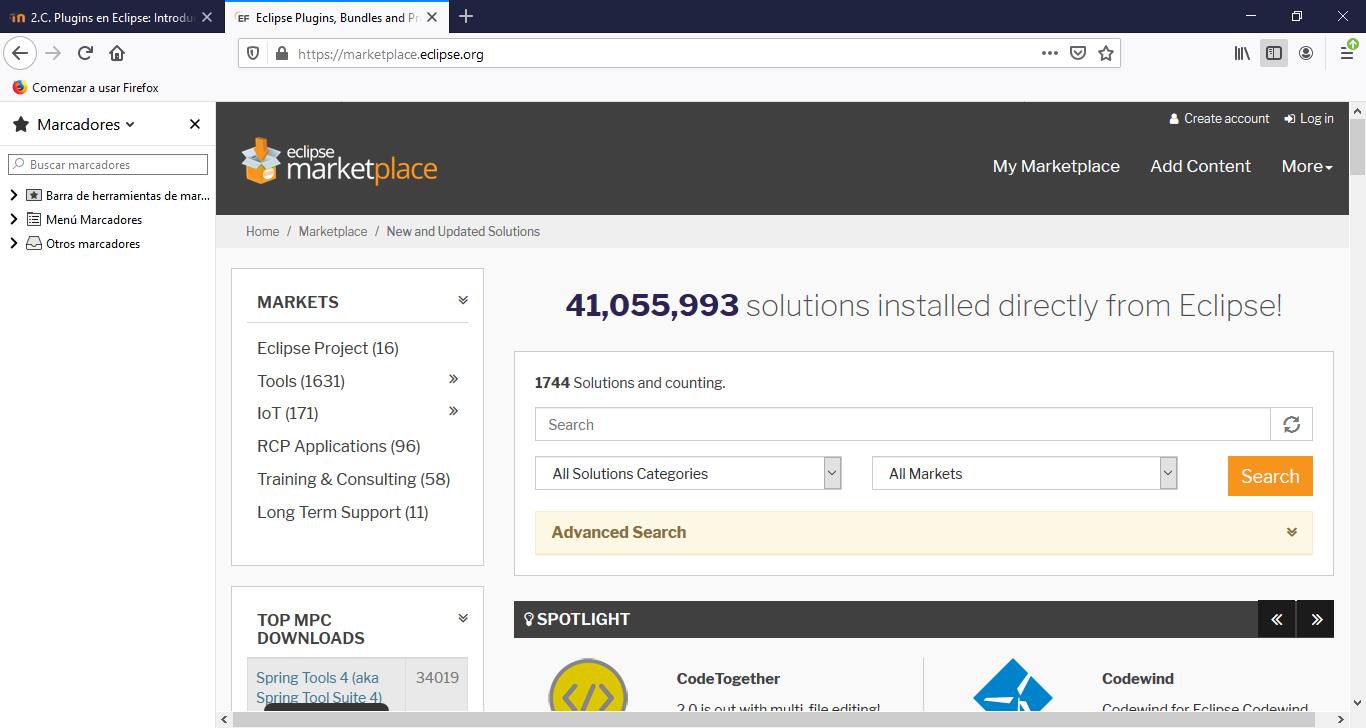Expand the IoT market subcategories arrow

pyautogui.click(x=453, y=411)
